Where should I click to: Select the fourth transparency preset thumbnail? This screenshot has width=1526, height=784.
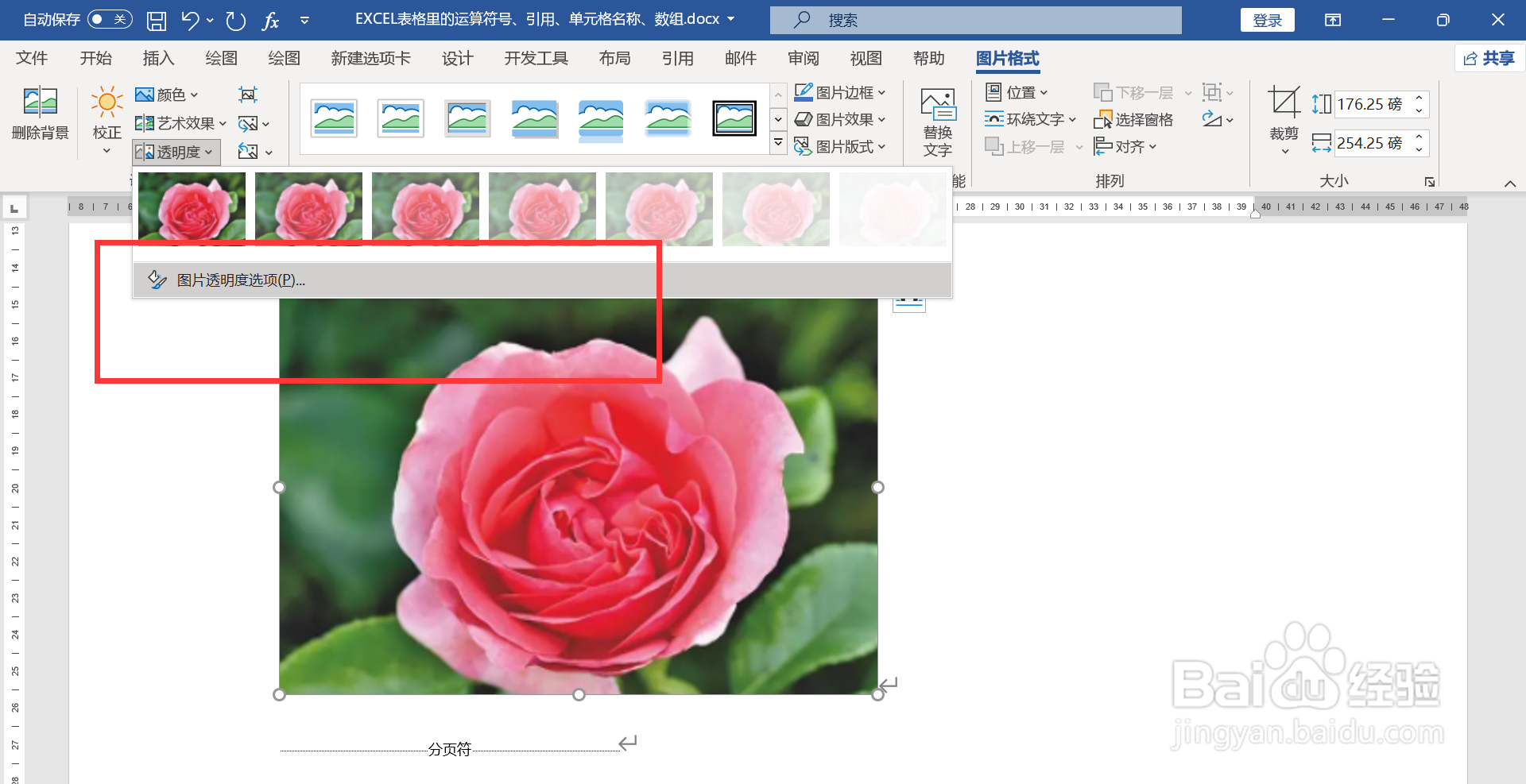[542, 209]
